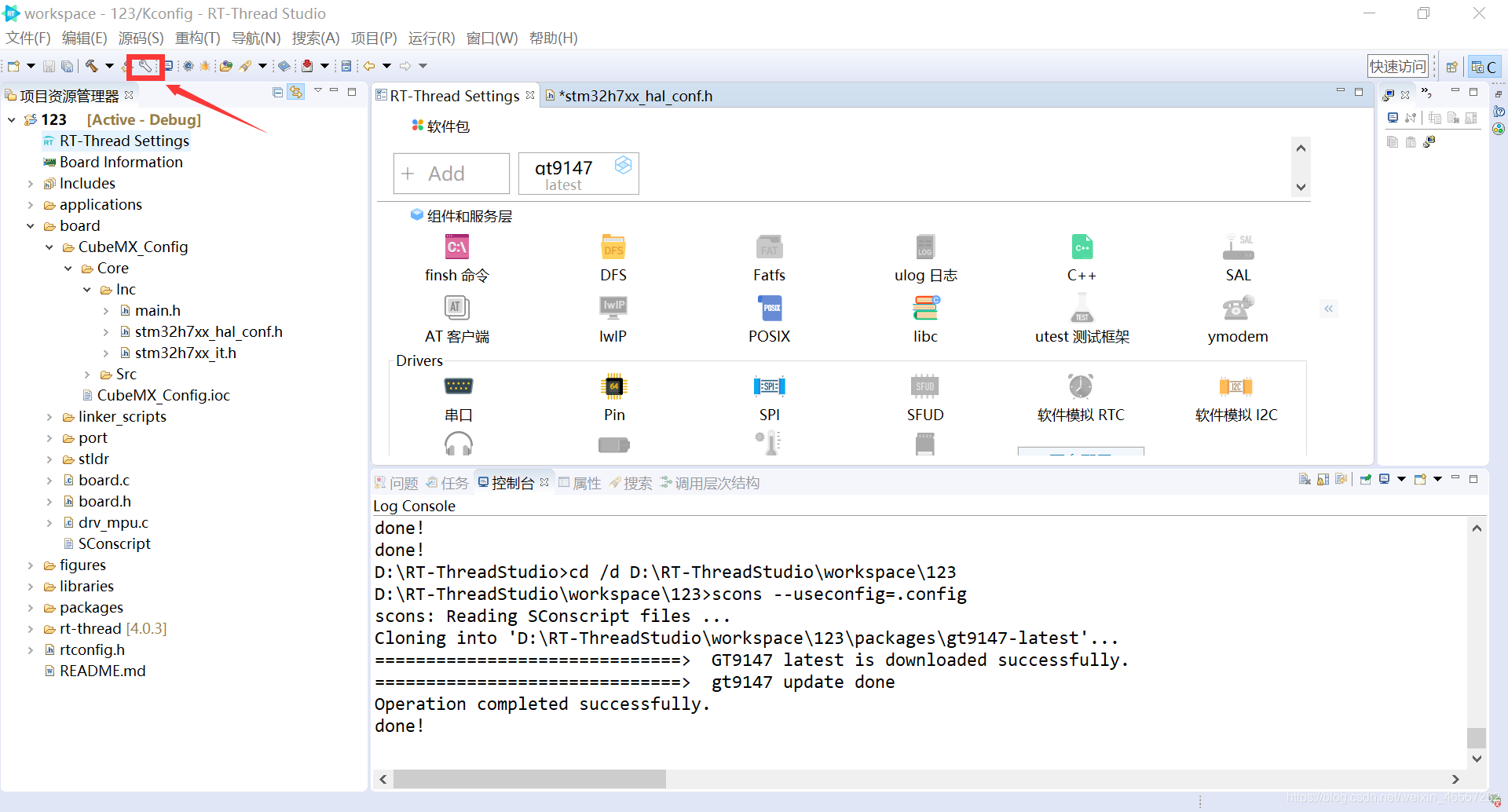
Task: Click the save all icon
Action: click(x=68, y=66)
